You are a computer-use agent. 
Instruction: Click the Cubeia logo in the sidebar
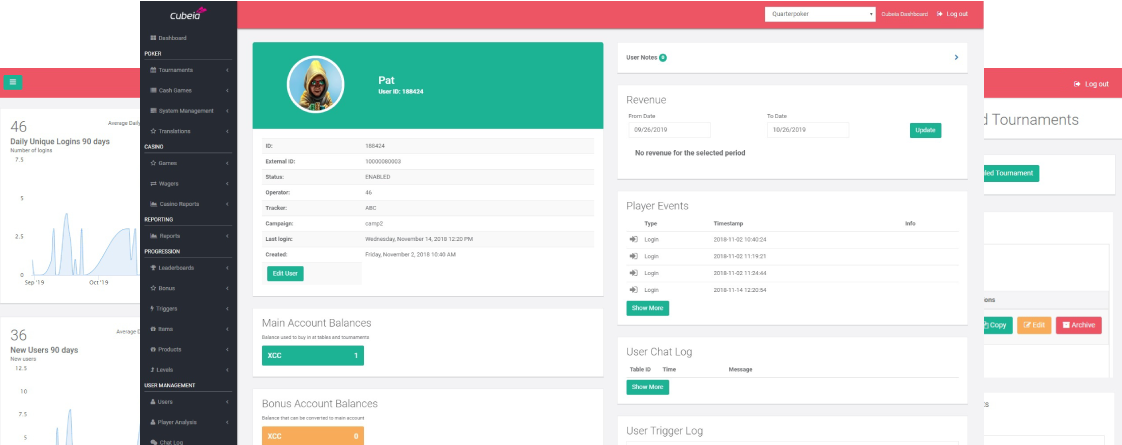click(x=188, y=14)
